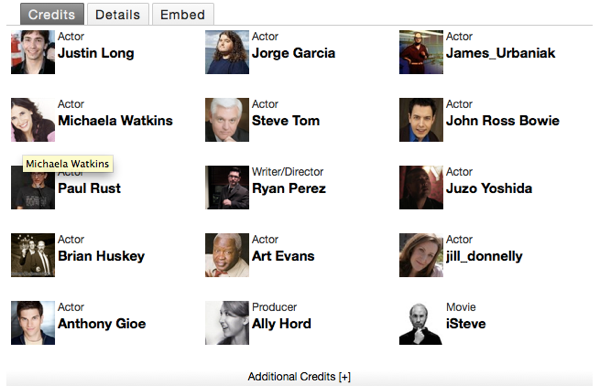Expand the Additional Credits section

[299, 377]
